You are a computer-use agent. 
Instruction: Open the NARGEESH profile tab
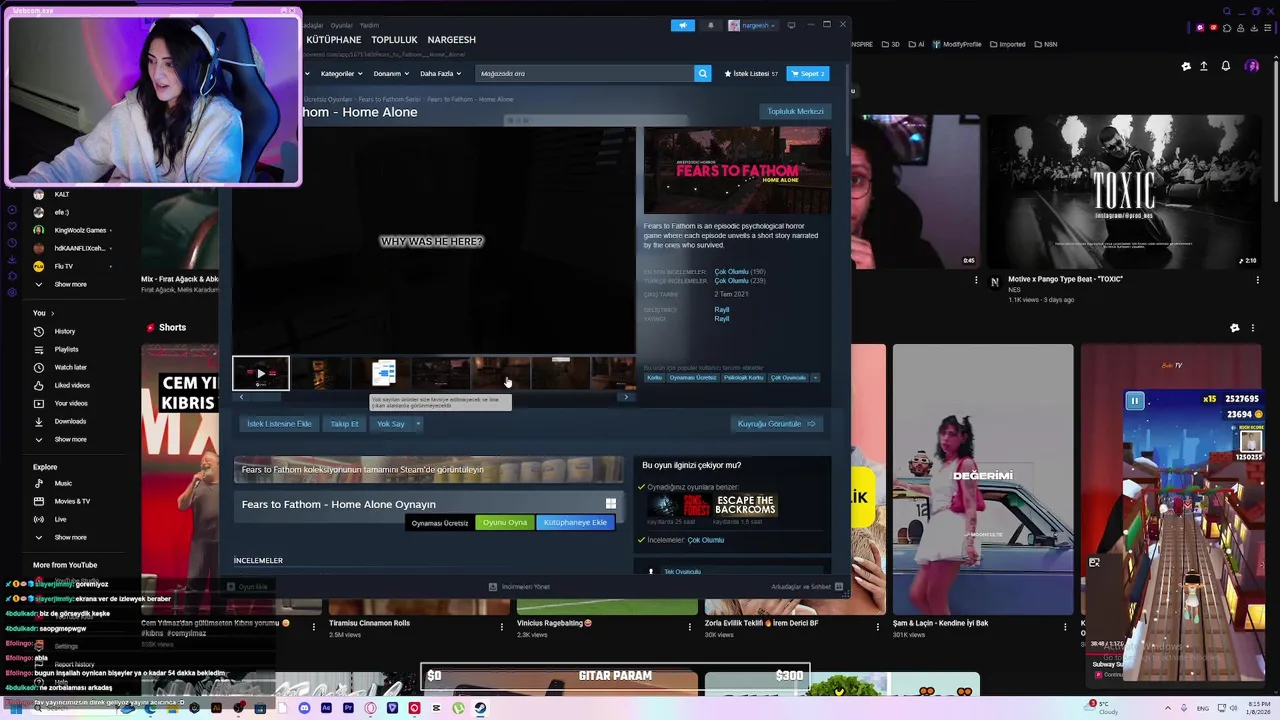tap(451, 40)
